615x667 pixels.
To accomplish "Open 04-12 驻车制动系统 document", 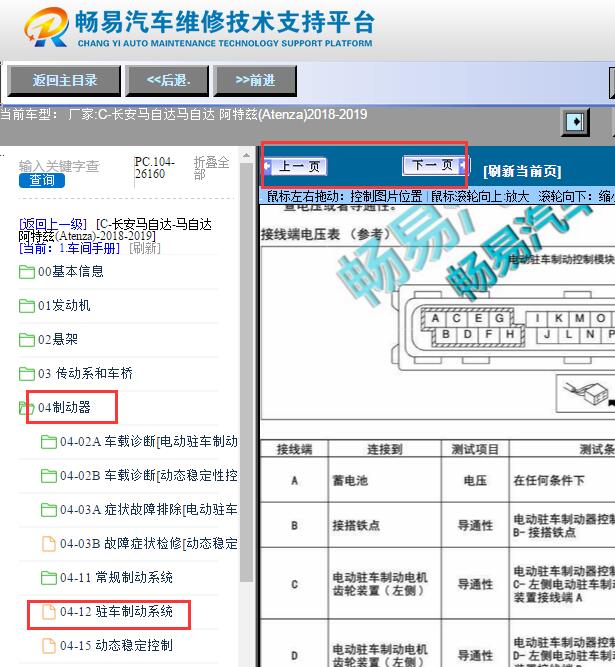I will pos(116,612).
